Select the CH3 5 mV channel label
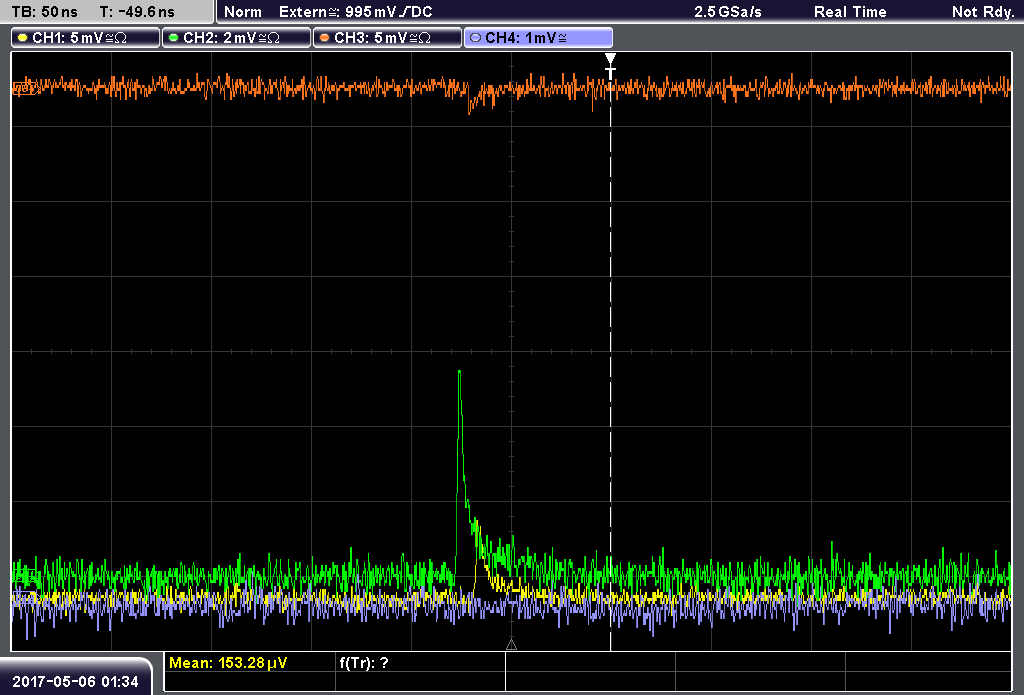Viewport: 1024px width, 695px height. (x=387, y=38)
